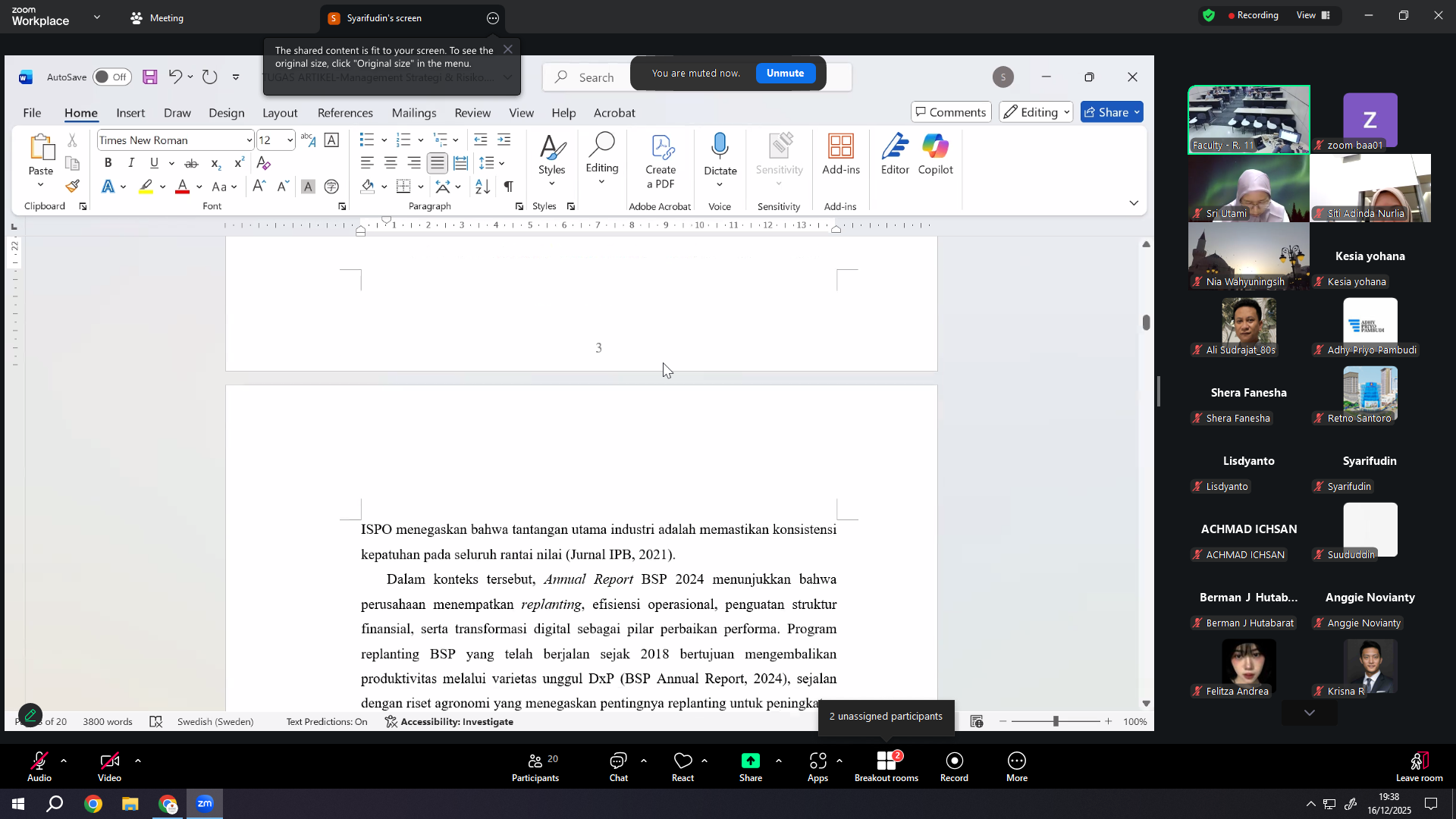Viewport: 1456px width, 819px height.
Task: Open the font size dropdown
Action: coord(290,140)
